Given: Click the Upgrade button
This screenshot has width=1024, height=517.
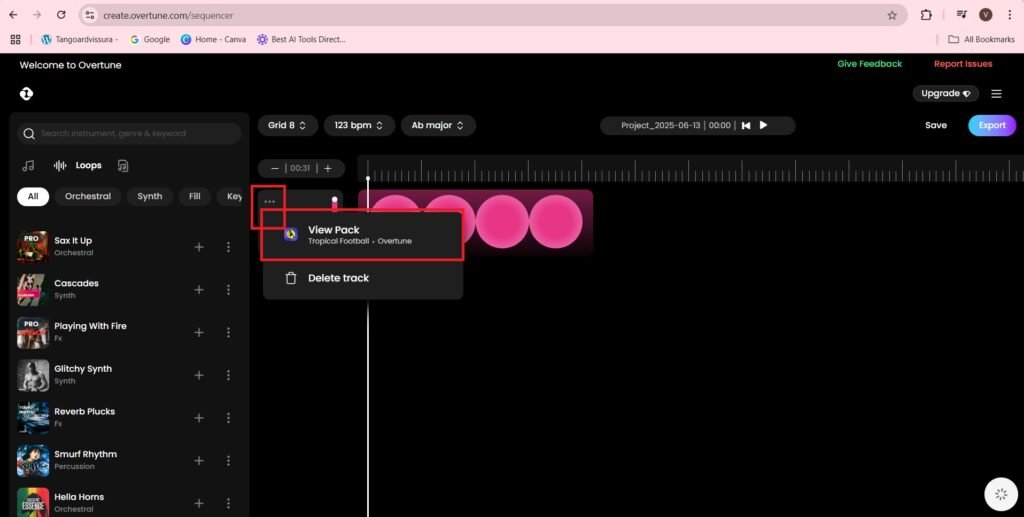Looking at the screenshot, I should click(946, 93).
